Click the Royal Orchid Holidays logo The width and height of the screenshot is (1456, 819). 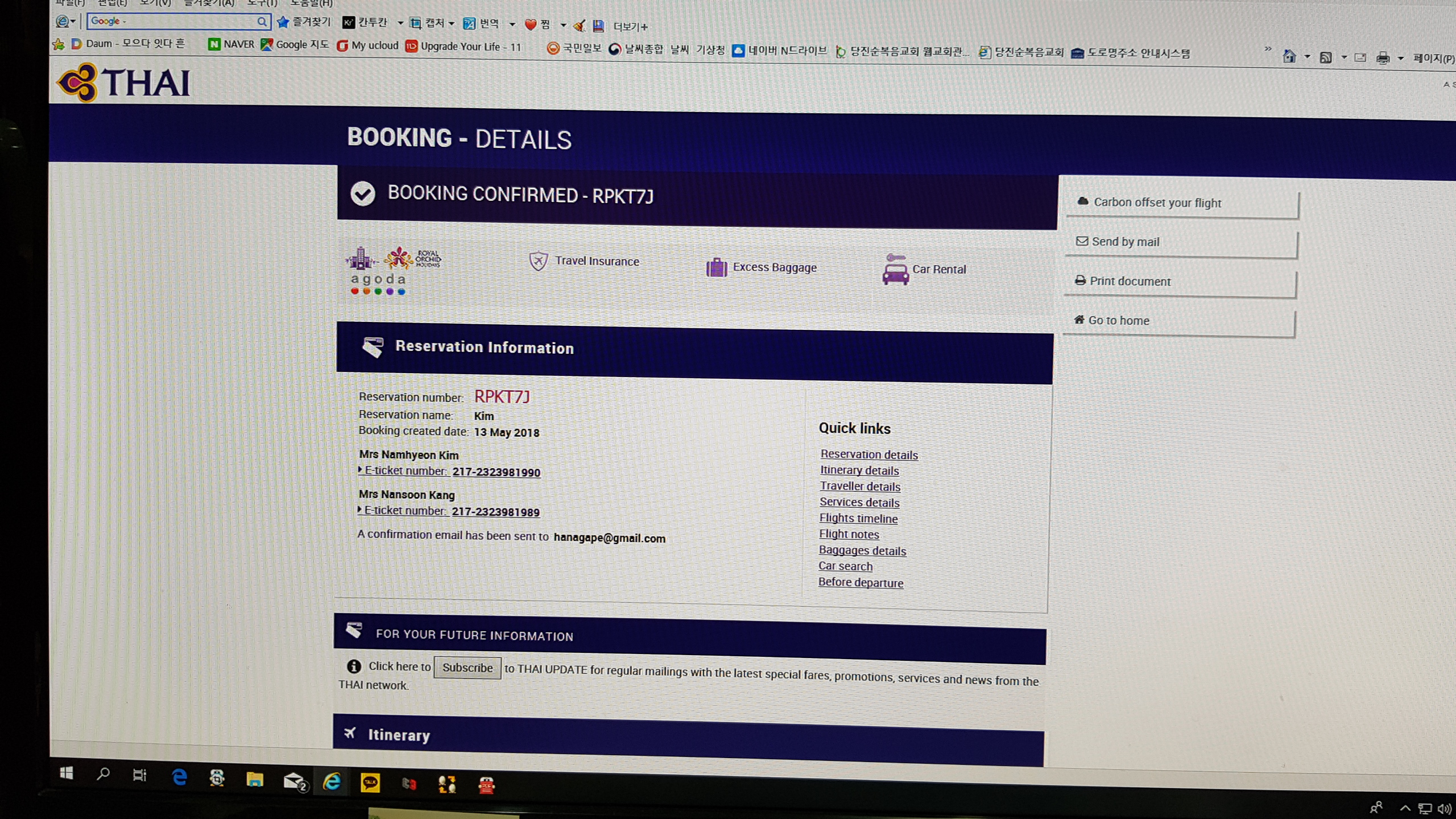point(413,258)
